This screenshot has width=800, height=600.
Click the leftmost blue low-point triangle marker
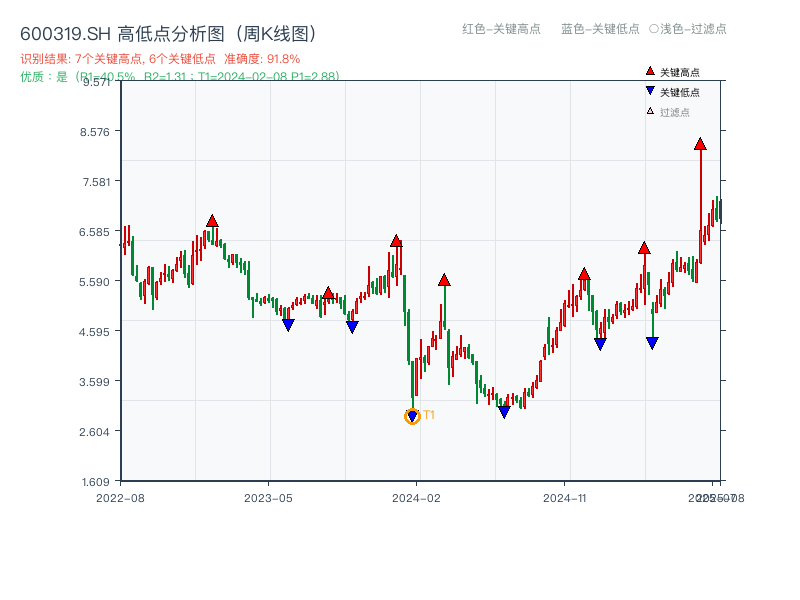coord(288,325)
